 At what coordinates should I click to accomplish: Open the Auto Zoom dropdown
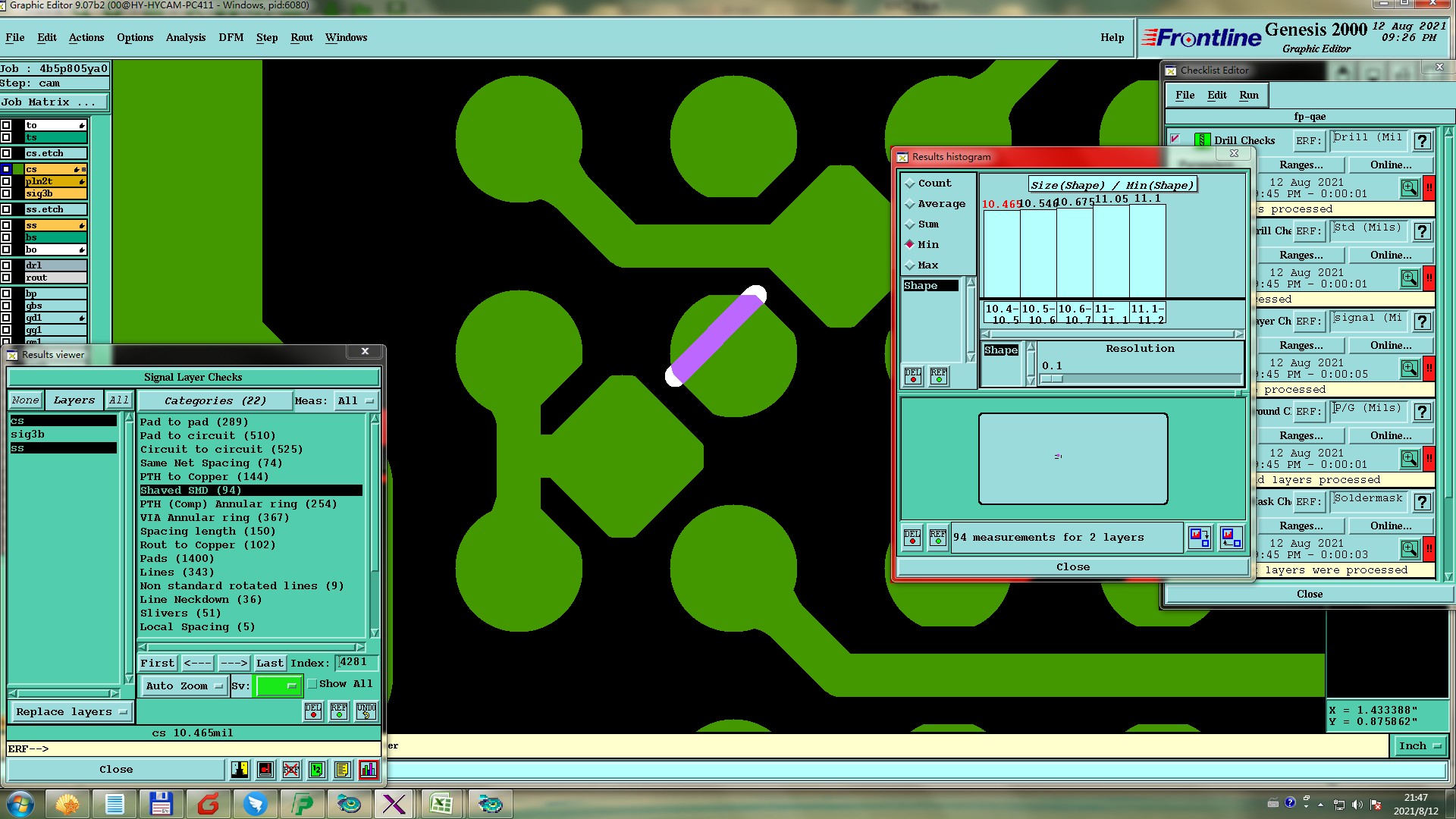click(184, 686)
